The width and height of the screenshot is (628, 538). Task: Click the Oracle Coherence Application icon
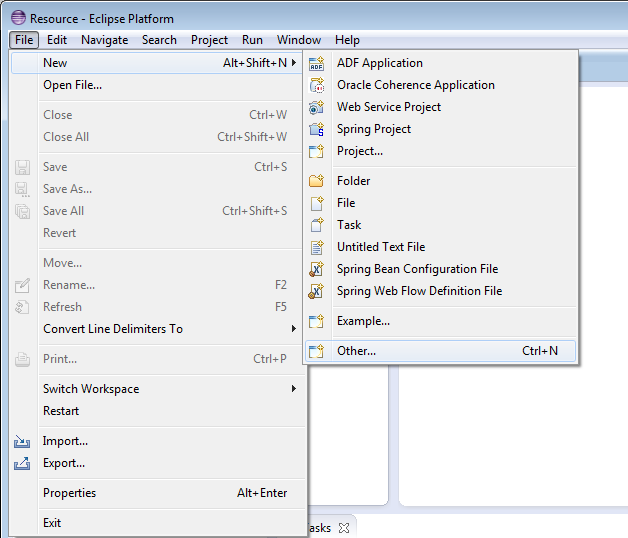pos(317,85)
